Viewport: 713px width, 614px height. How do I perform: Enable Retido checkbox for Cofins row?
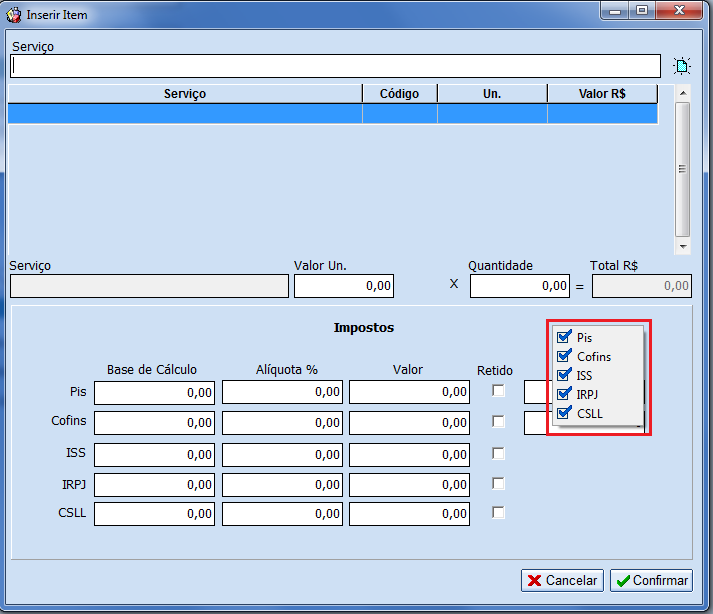[x=498, y=422]
